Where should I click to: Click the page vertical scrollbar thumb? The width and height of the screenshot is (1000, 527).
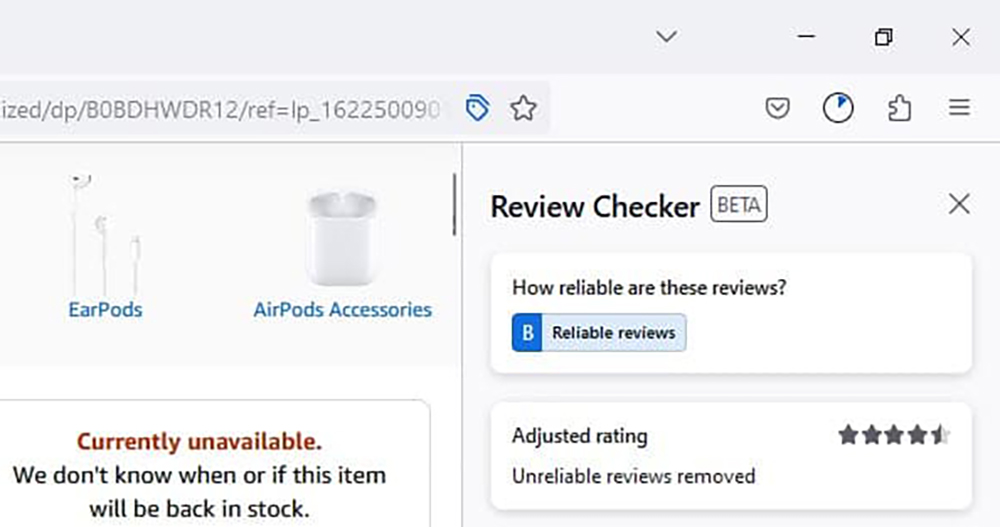point(455,205)
